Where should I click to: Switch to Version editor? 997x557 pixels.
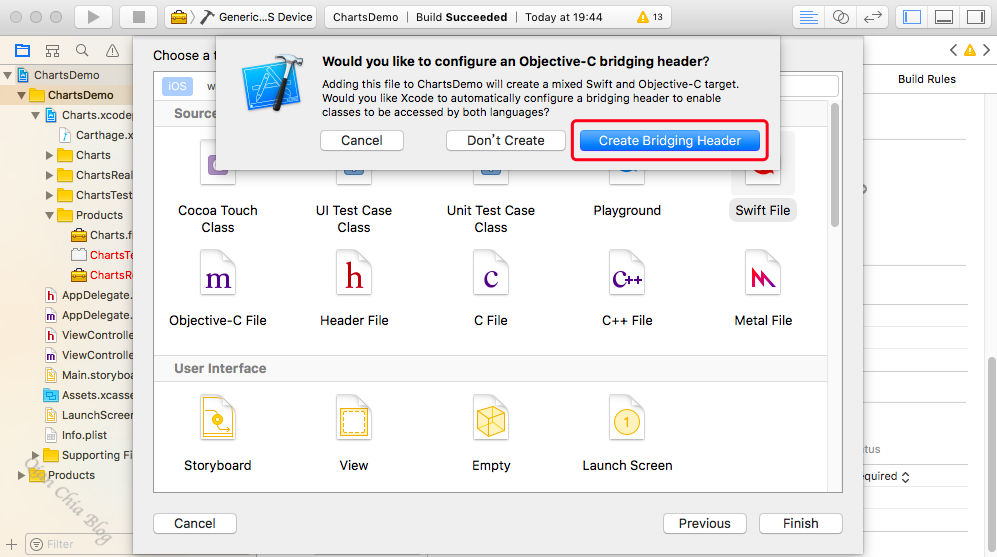[872, 17]
